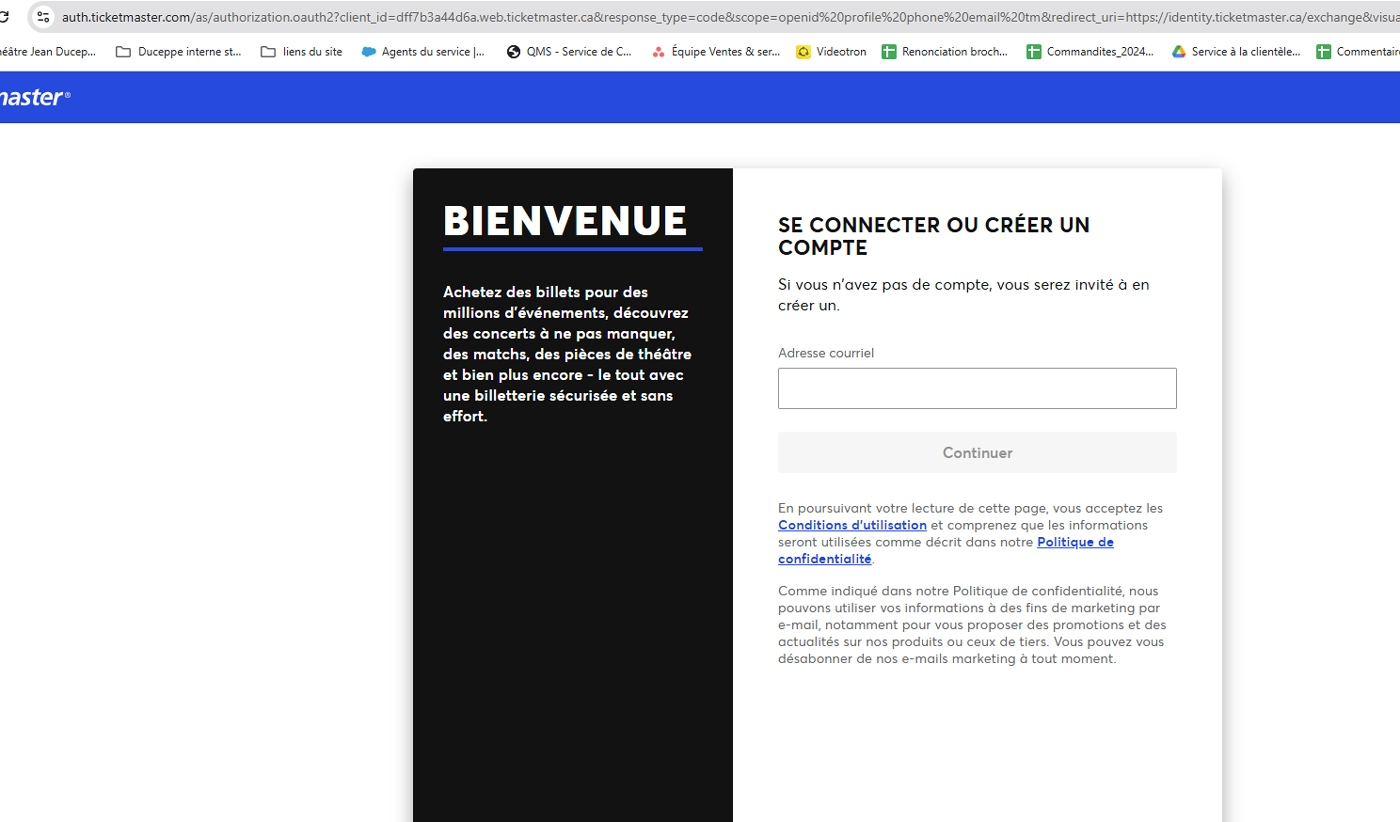Open the Commentaire spreadsheet bookmark
The width and height of the screenshot is (1400, 822).
point(1358,52)
